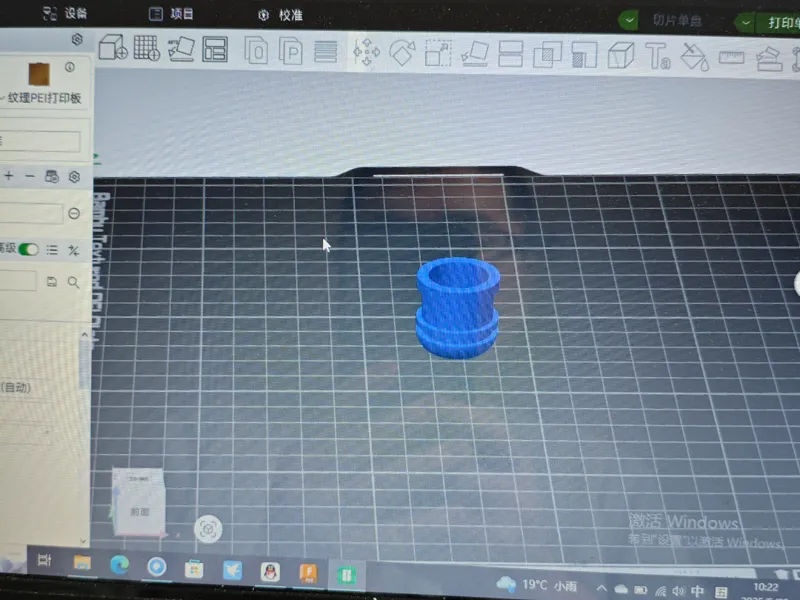Click the filament add plus icon
The height and width of the screenshot is (600, 800).
click(x=9, y=176)
